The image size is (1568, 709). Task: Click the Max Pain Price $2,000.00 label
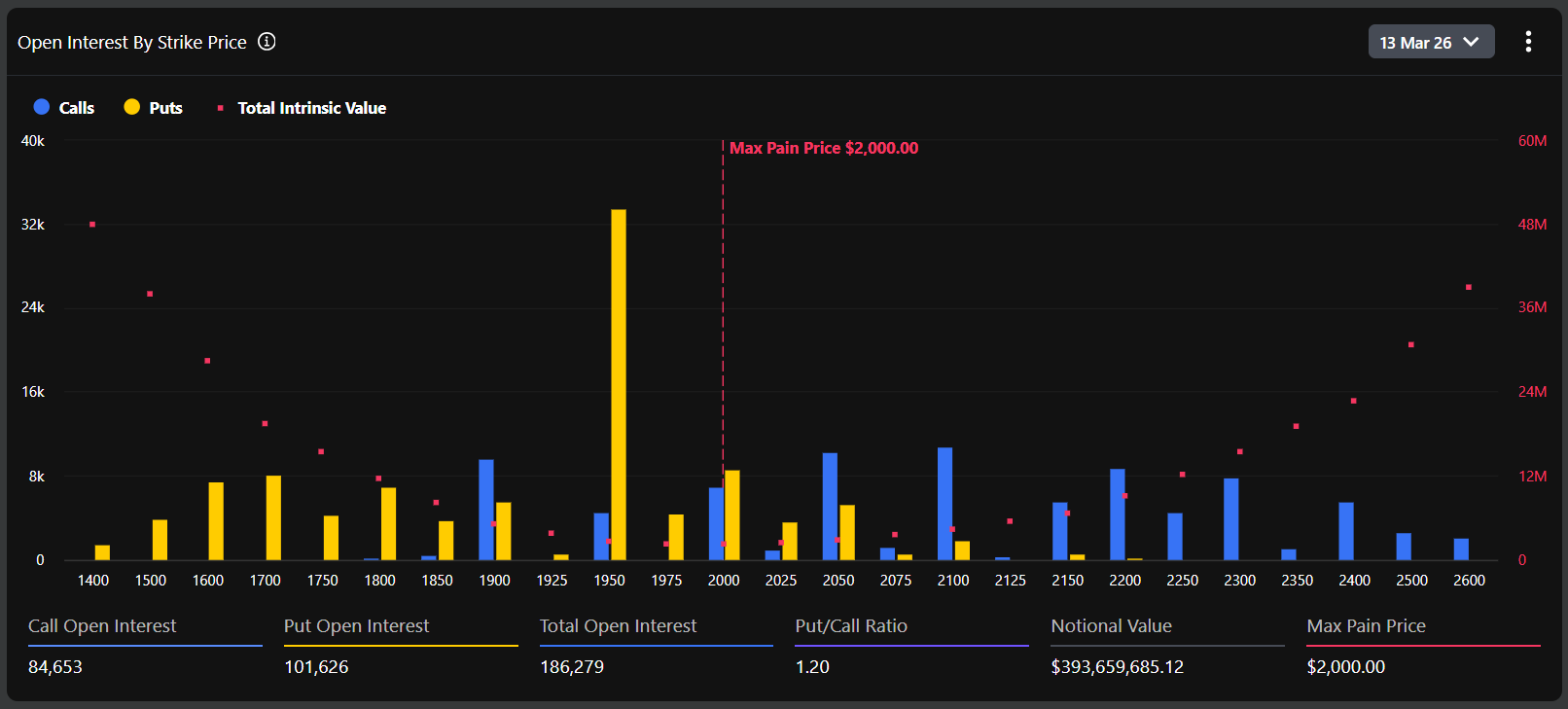pyautogui.click(x=823, y=148)
